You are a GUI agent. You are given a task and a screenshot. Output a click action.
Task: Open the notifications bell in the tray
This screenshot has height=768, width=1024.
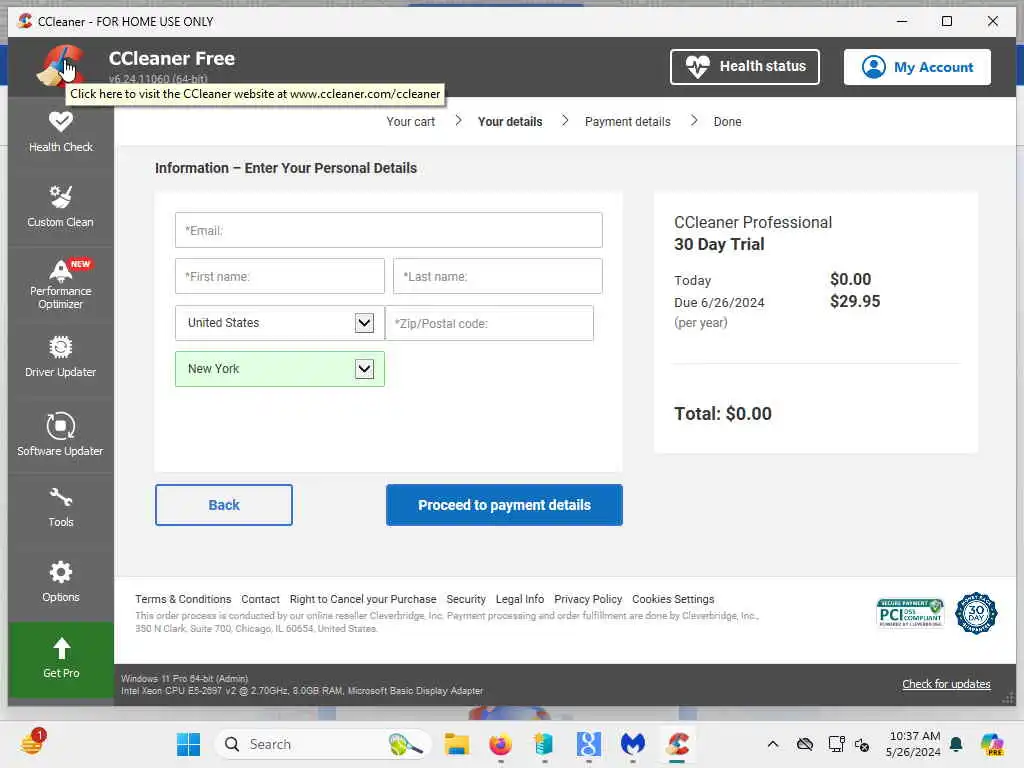point(956,744)
